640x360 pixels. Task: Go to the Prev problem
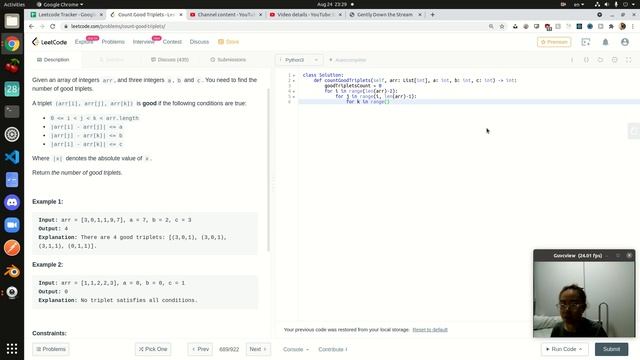tap(200, 349)
